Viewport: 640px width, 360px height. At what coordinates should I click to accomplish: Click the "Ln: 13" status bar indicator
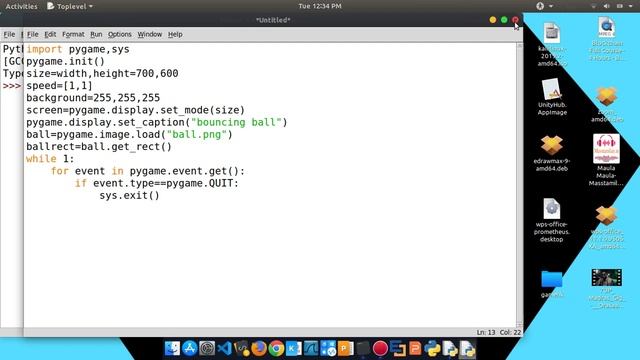(x=486, y=332)
